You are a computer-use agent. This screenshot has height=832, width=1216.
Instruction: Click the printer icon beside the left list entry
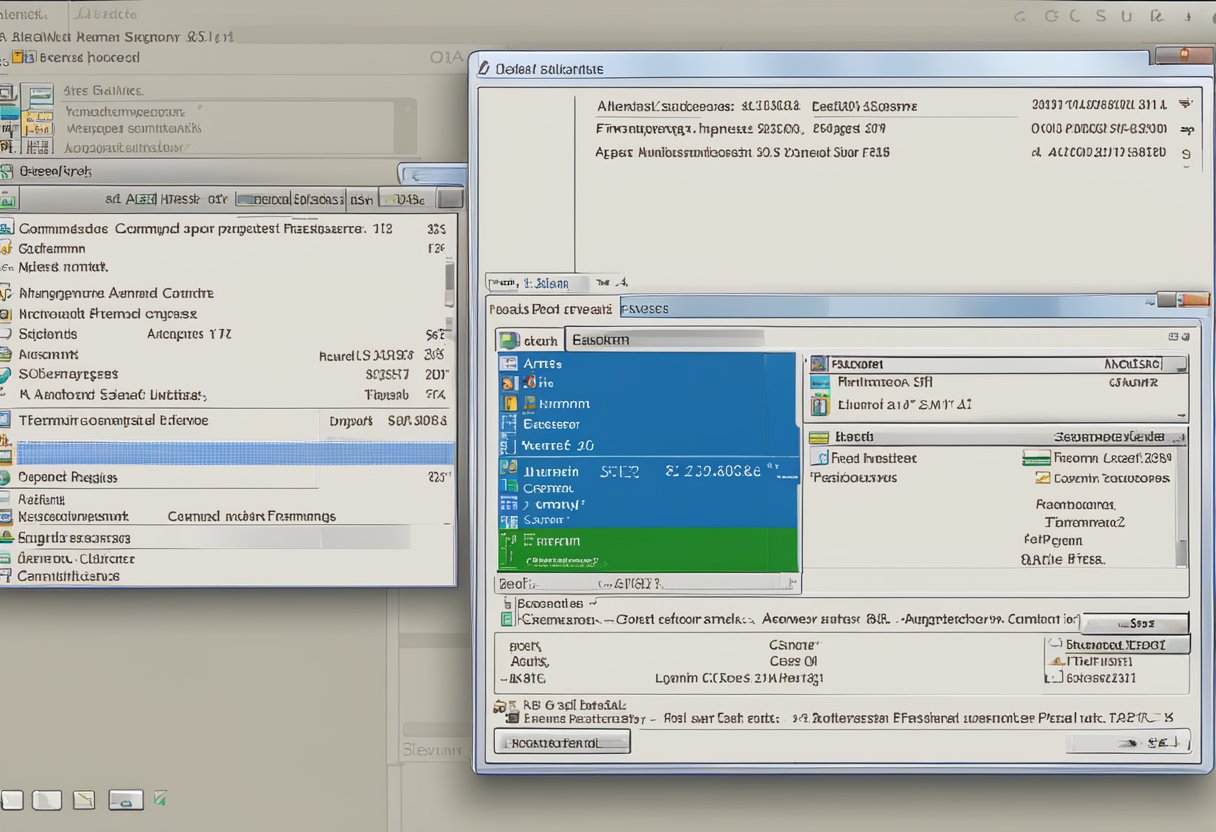point(8,354)
